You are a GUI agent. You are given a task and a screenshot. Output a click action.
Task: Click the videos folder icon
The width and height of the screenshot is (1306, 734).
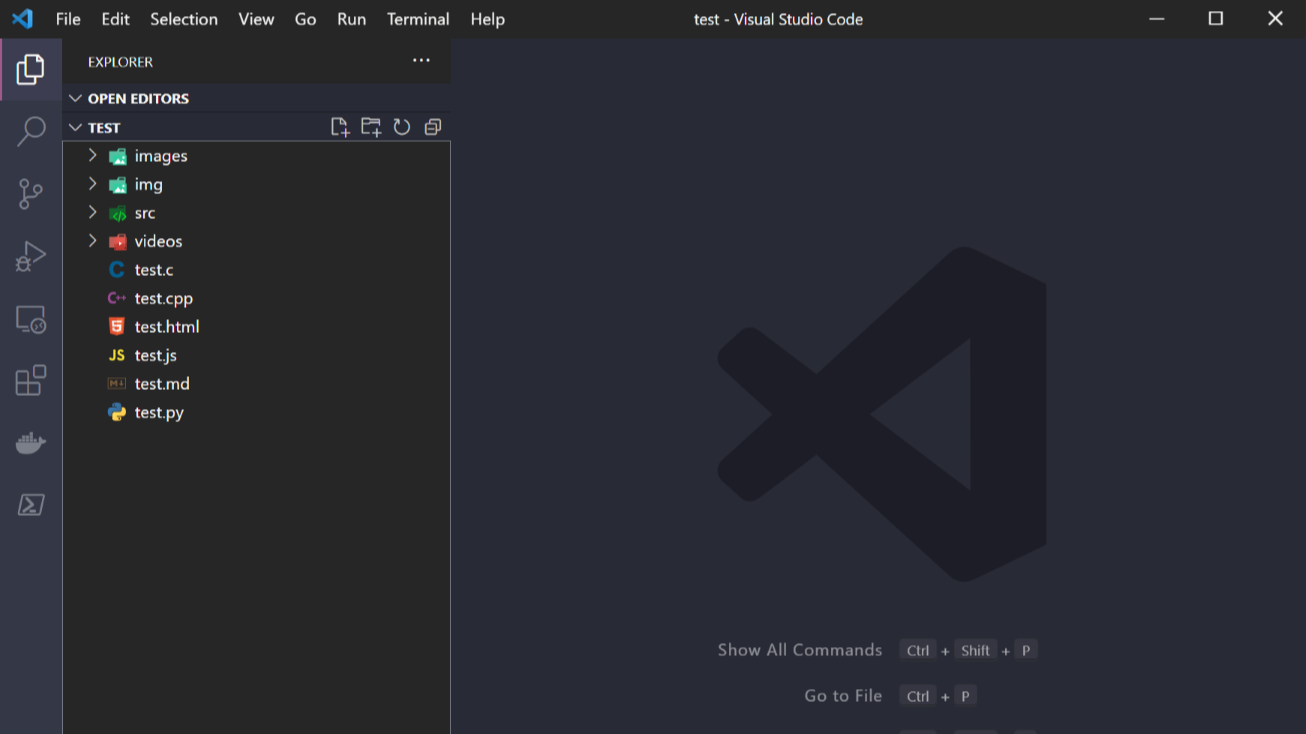117,242
